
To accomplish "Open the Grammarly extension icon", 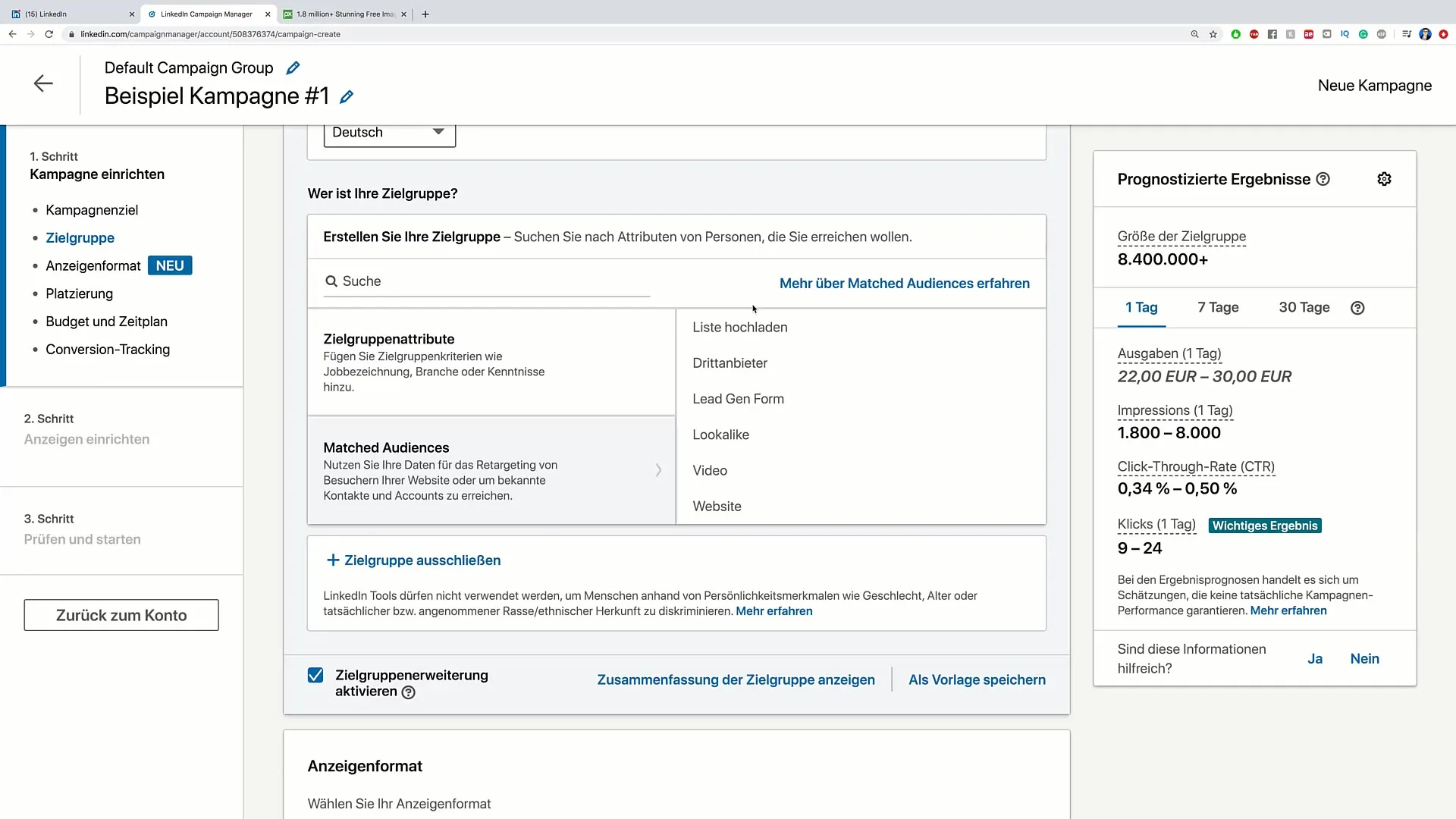I will (x=1363, y=34).
